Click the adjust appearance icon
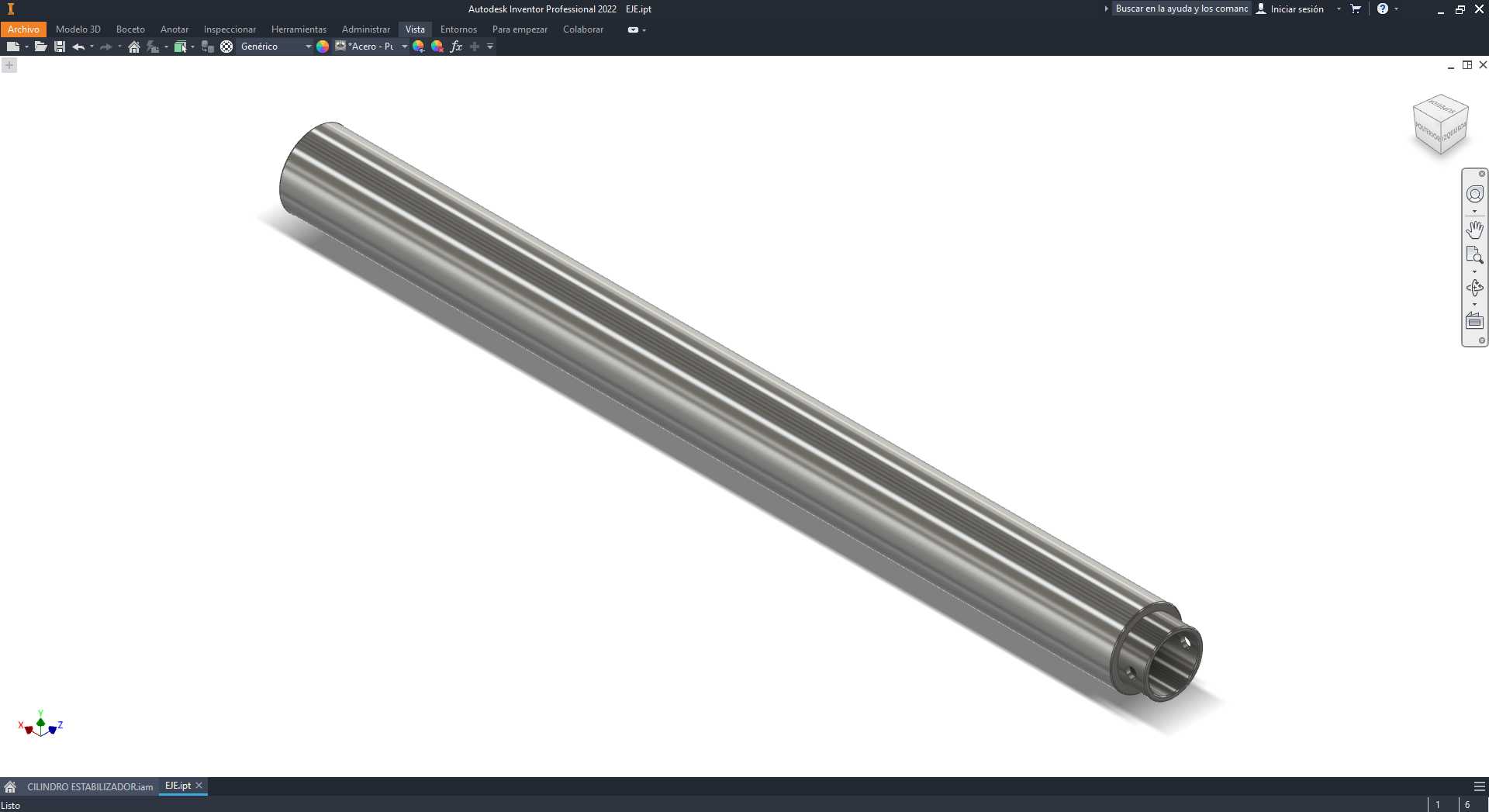Screen dimensions: 1489x812 coord(419,47)
